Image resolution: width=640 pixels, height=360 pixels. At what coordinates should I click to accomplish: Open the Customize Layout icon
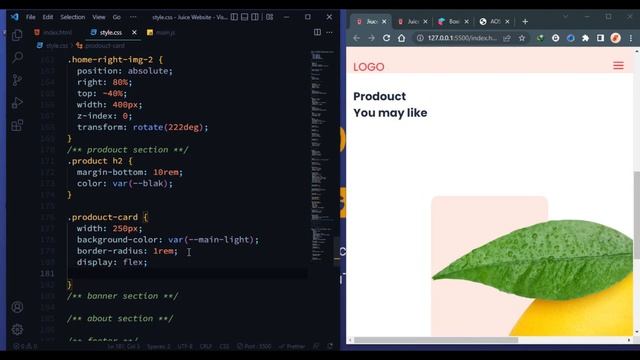tap(269, 17)
